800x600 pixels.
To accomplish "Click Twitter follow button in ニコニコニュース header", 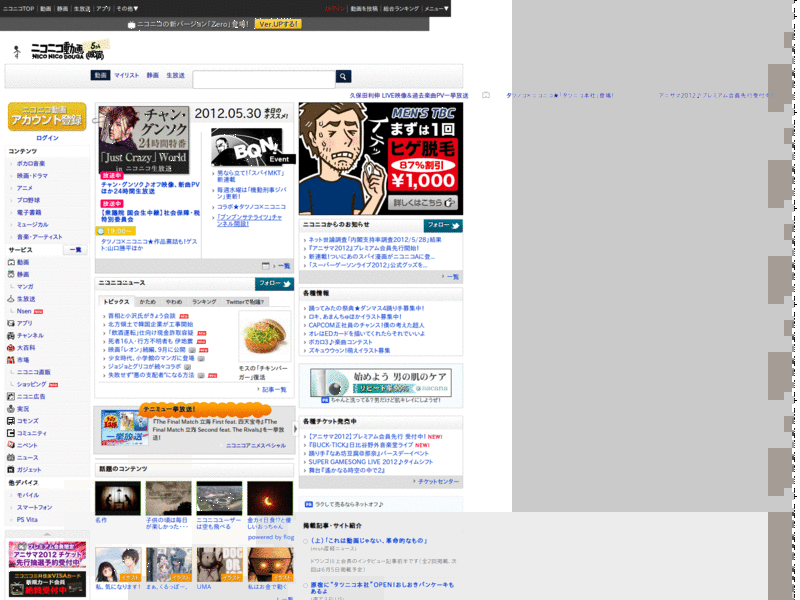I will click(x=274, y=284).
